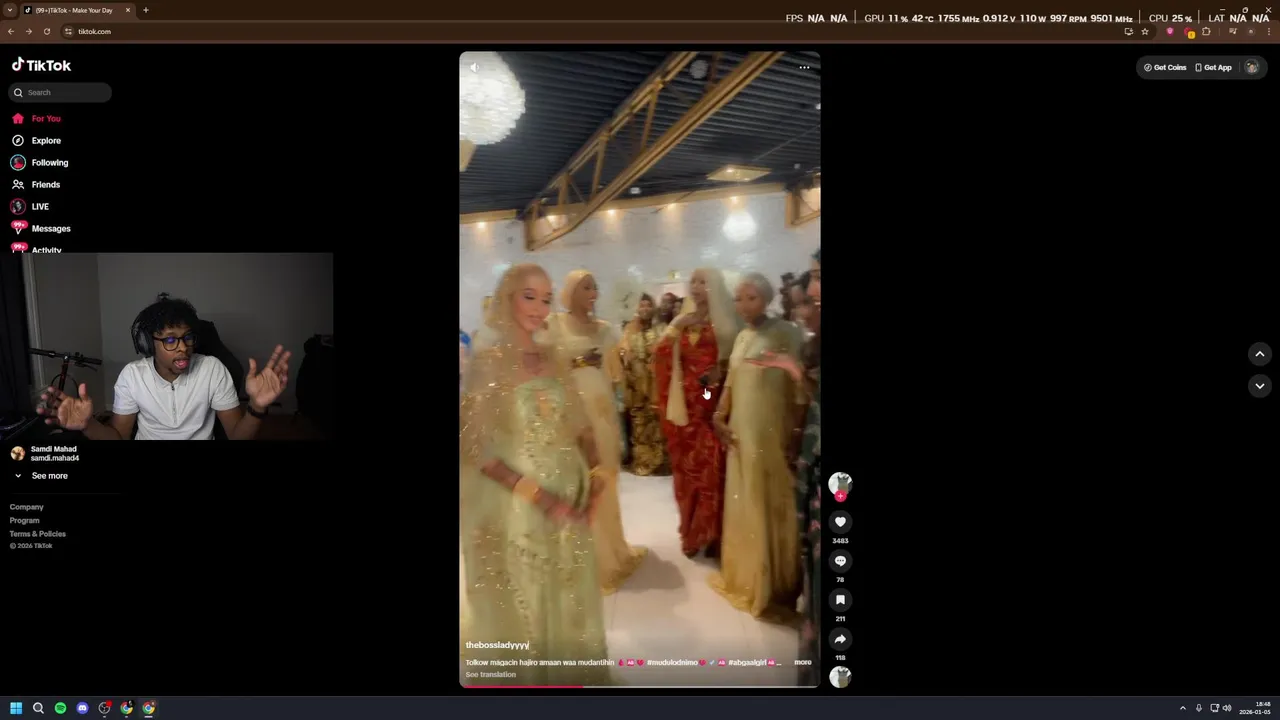Image resolution: width=1280 pixels, height=720 pixels.
Task: Open the install app icon in address bar
Action: (x=1129, y=32)
